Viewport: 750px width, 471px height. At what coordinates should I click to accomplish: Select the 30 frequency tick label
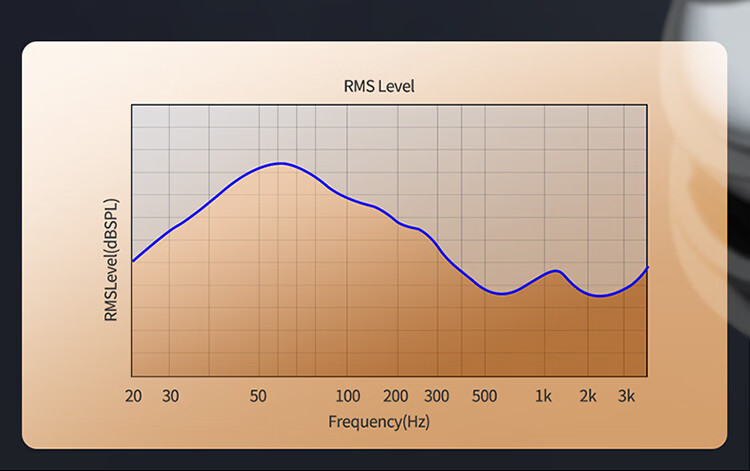click(x=170, y=396)
